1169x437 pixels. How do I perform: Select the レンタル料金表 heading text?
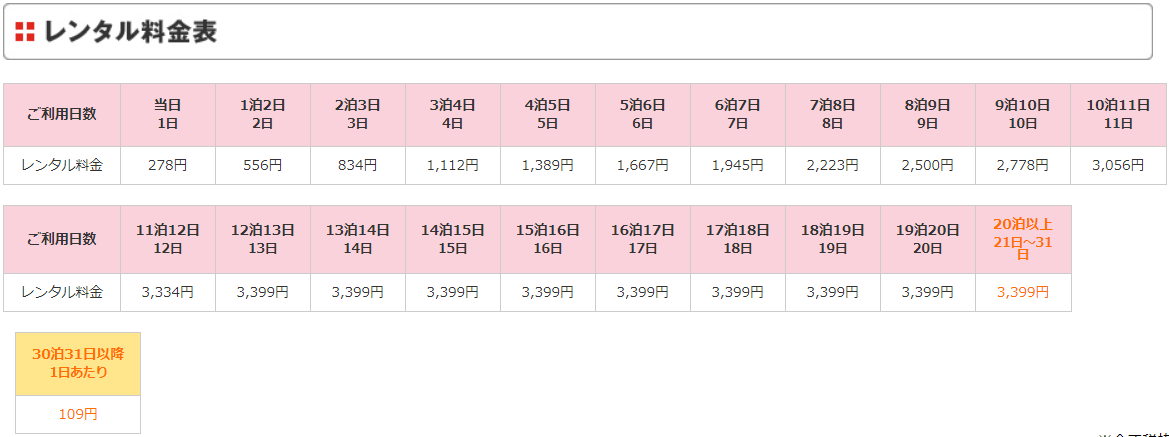coord(130,31)
